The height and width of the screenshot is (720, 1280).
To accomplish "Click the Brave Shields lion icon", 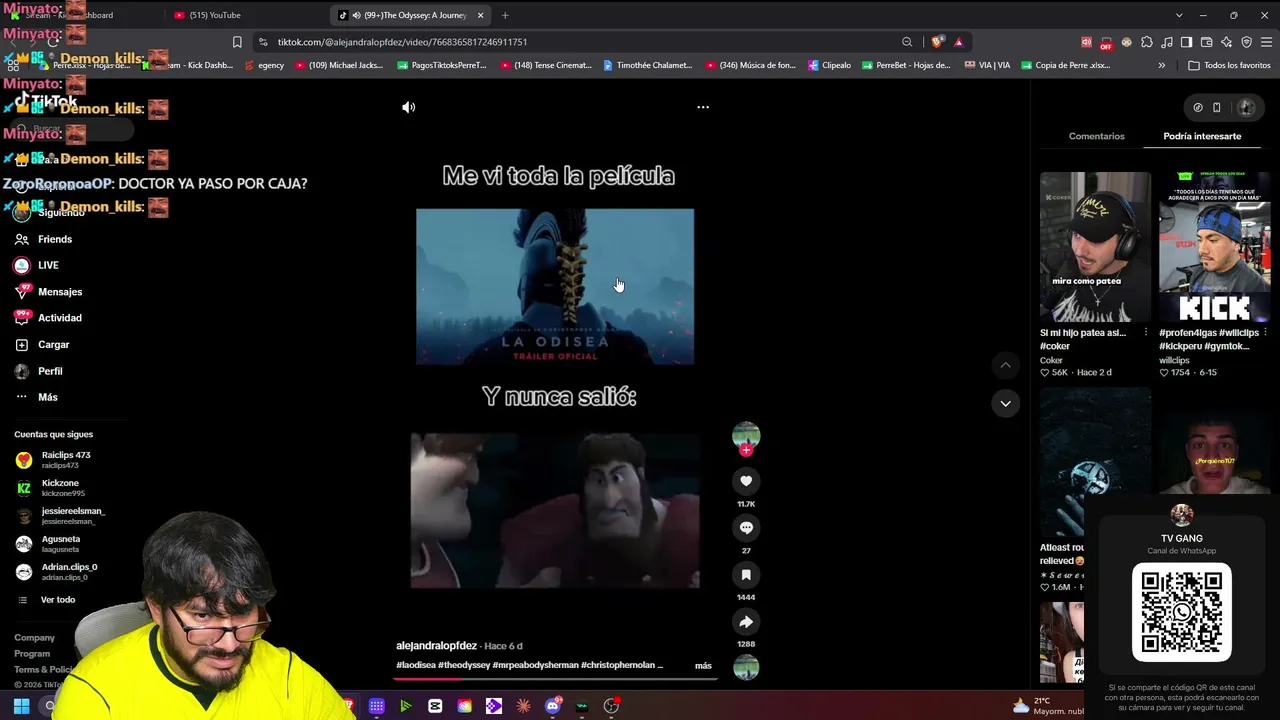I will coord(937,42).
